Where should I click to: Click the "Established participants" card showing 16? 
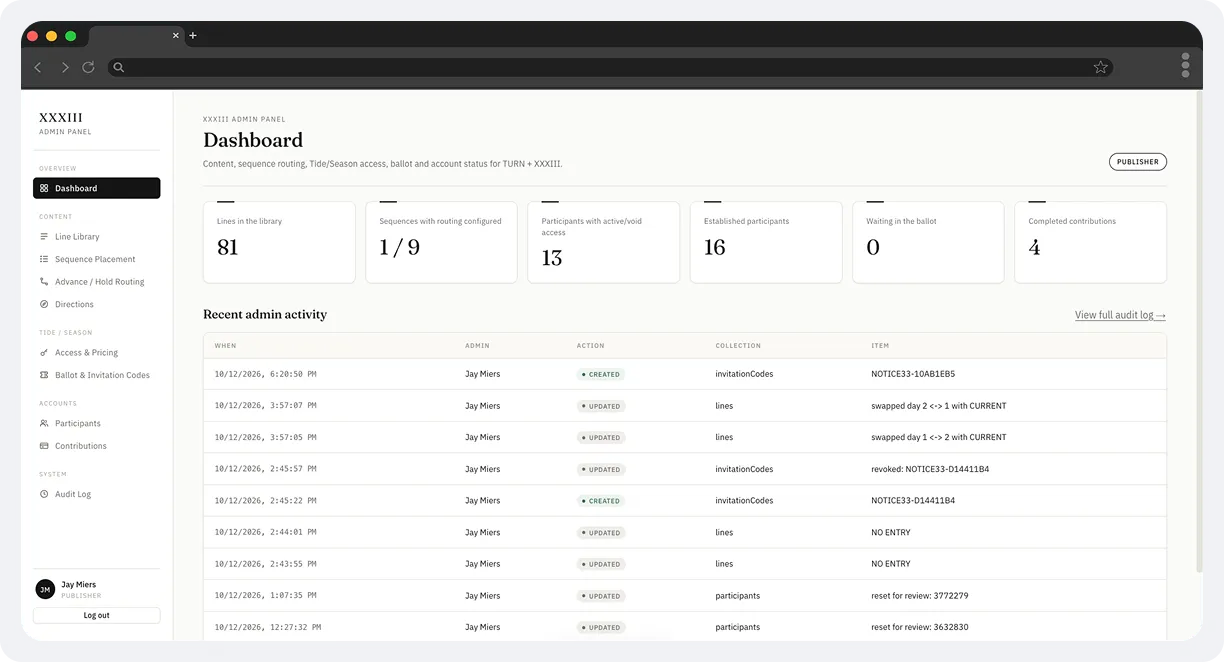tap(766, 242)
